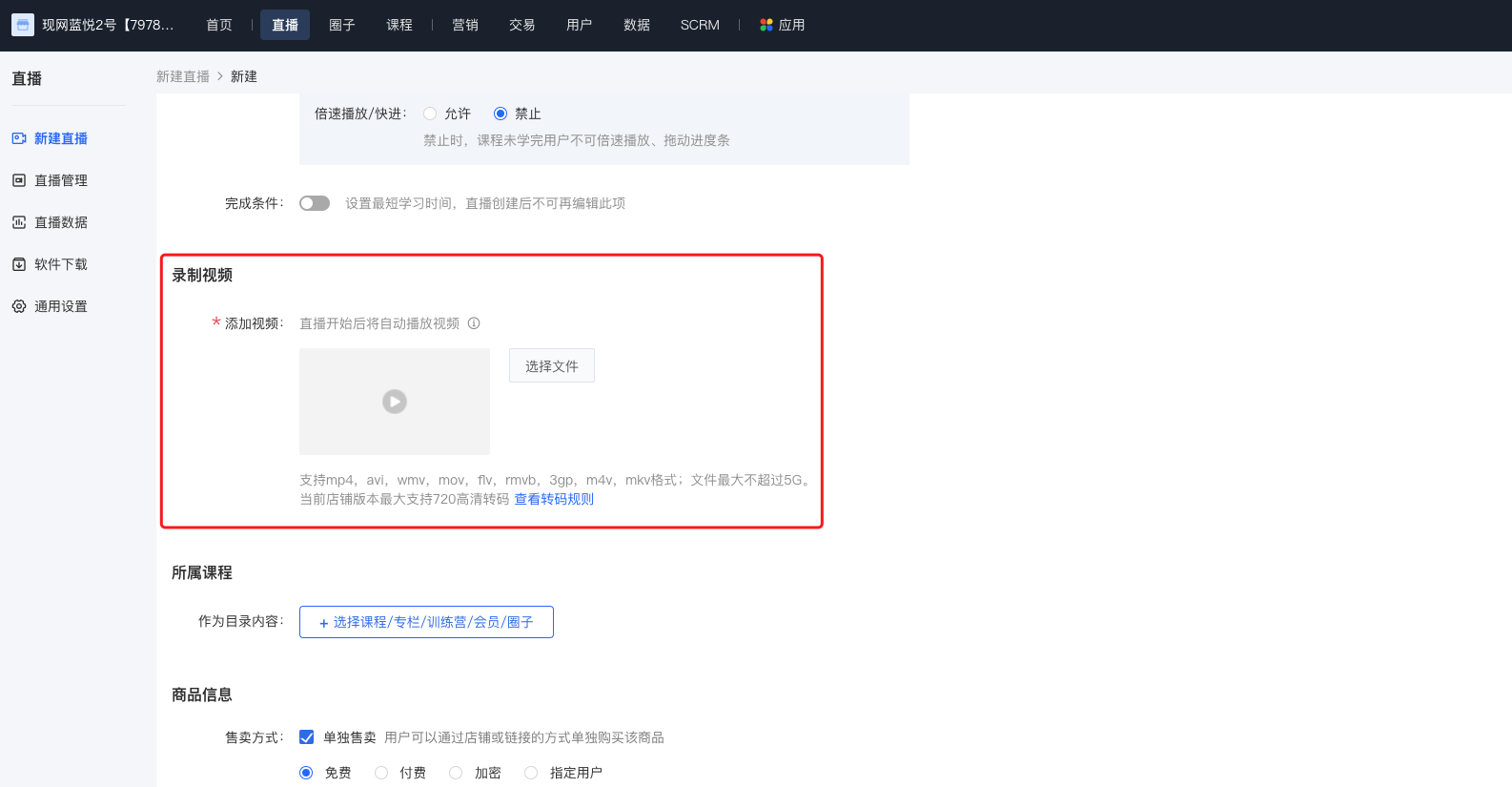The width and height of the screenshot is (1512, 787).
Task: Click the shop logo icon in top bar
Action: click(x=23, y=25)
